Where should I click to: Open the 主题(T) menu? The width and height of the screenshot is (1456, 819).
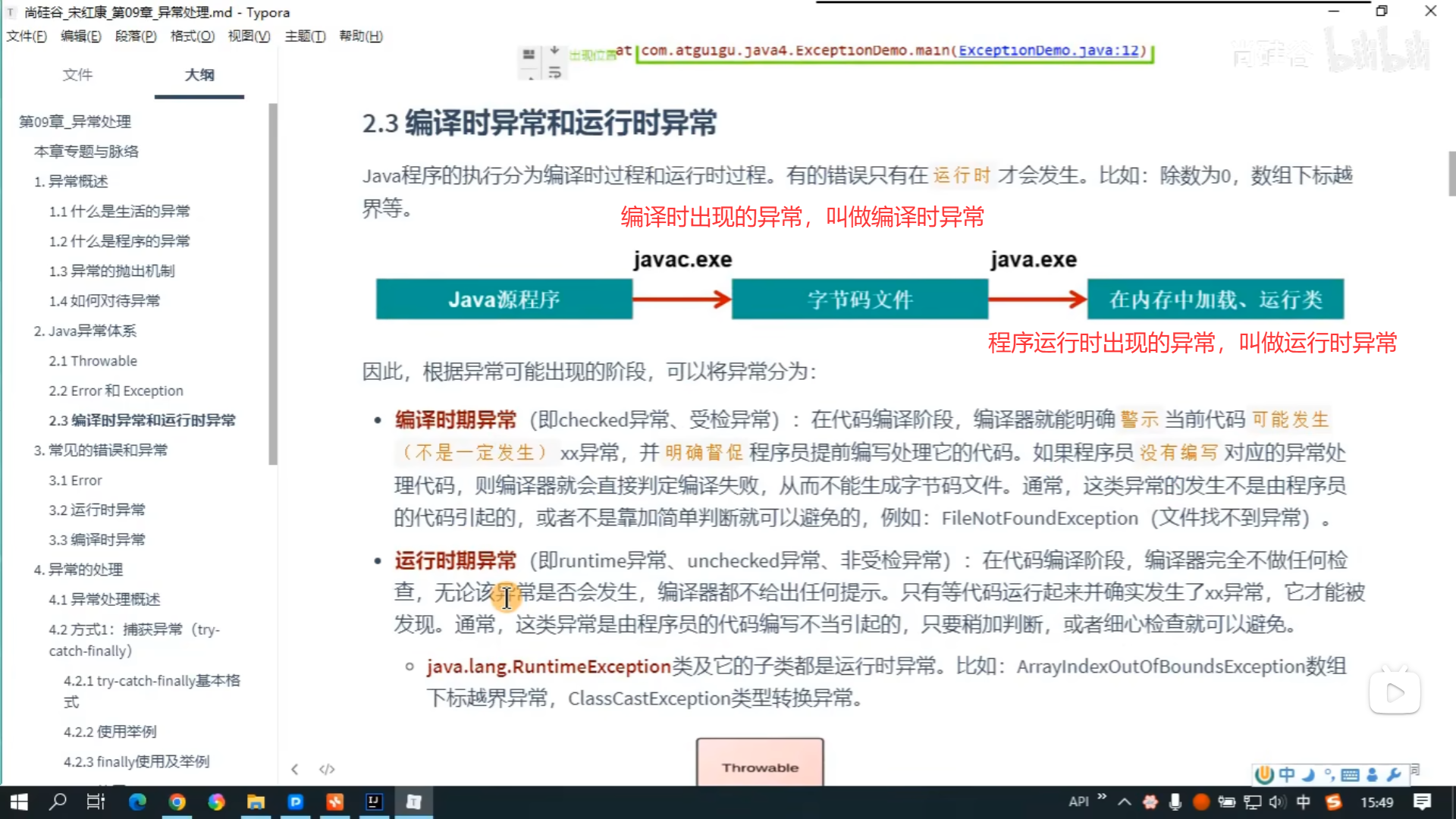(x=305, y=36)
